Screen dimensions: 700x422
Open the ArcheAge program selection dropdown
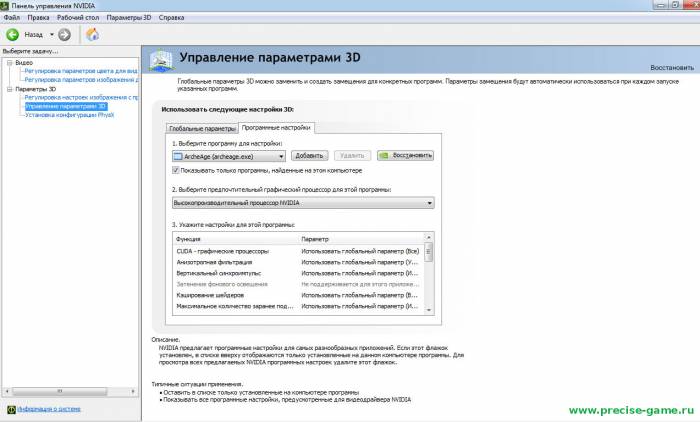[x=281, y=156]
